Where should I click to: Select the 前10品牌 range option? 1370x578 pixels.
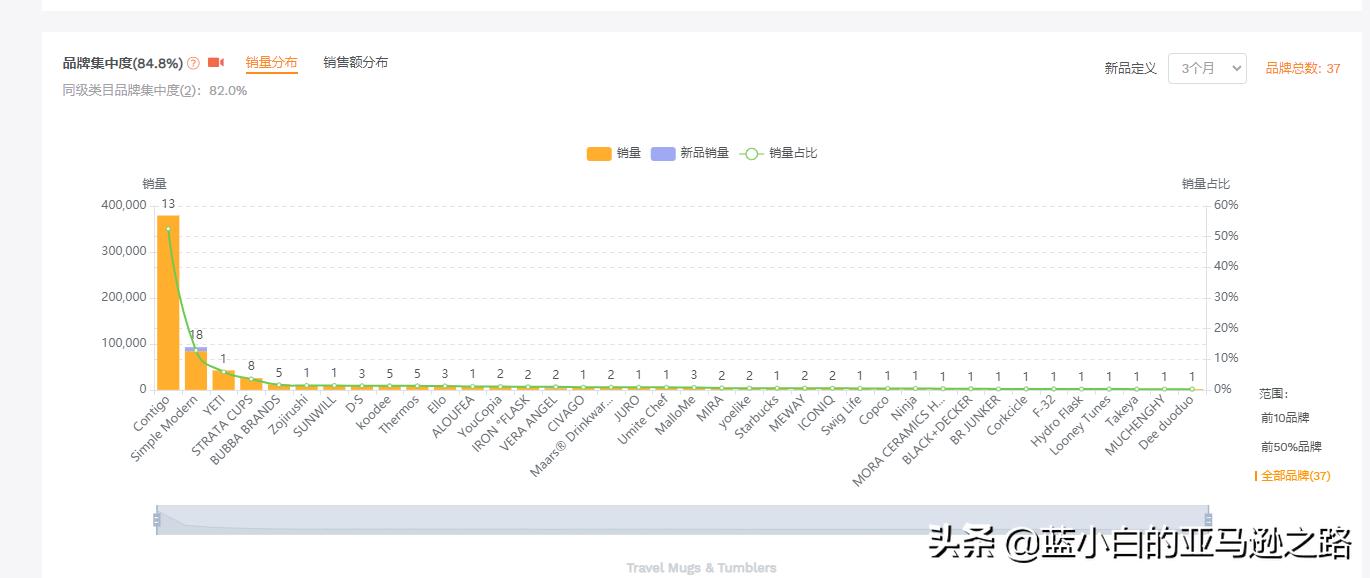click(1285, 417)
